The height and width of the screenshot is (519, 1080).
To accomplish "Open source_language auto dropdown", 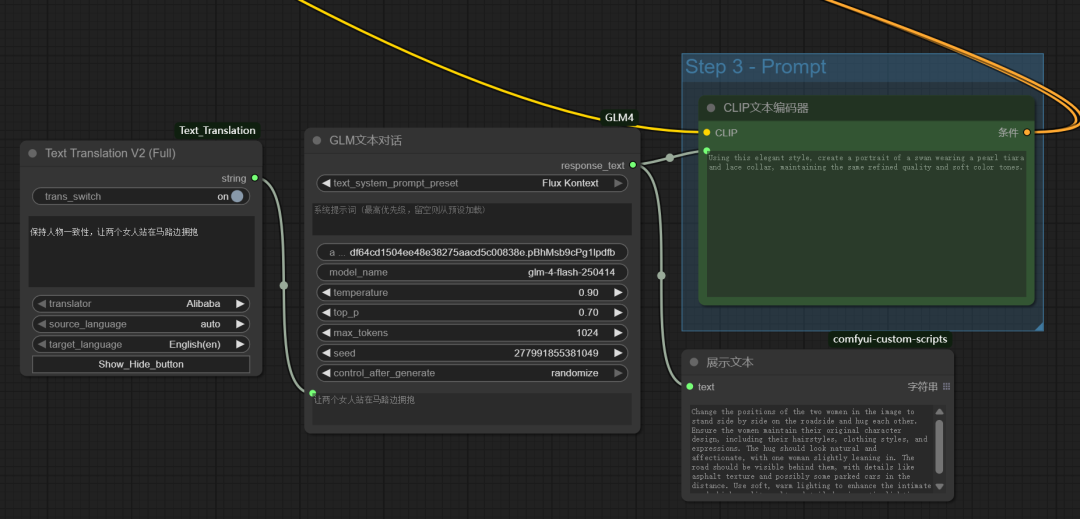I will 141,324.
